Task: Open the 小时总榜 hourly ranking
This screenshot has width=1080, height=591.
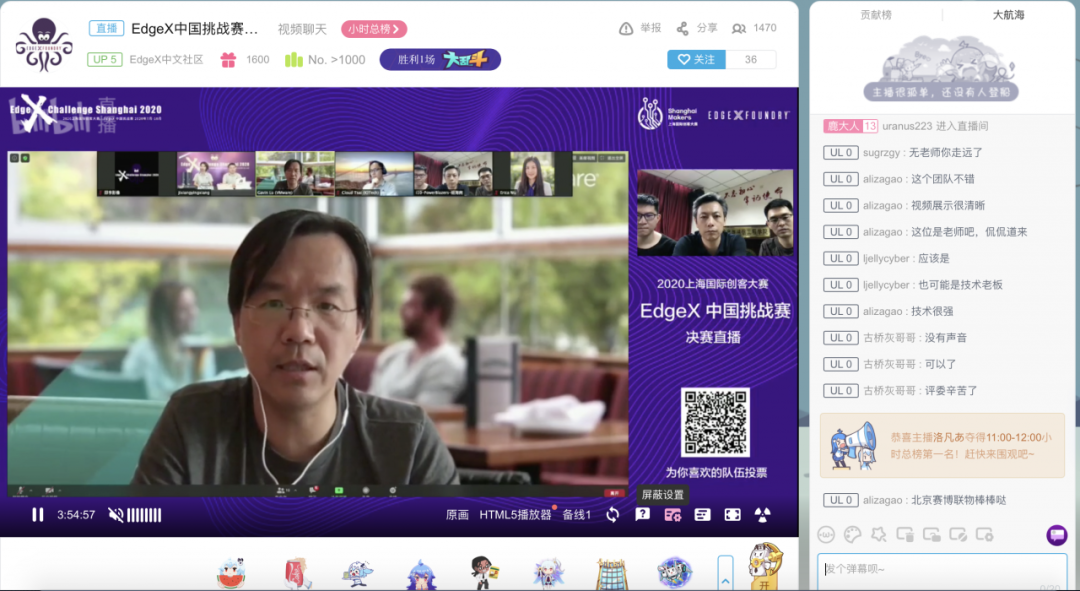Action: (x=374, y=29)
